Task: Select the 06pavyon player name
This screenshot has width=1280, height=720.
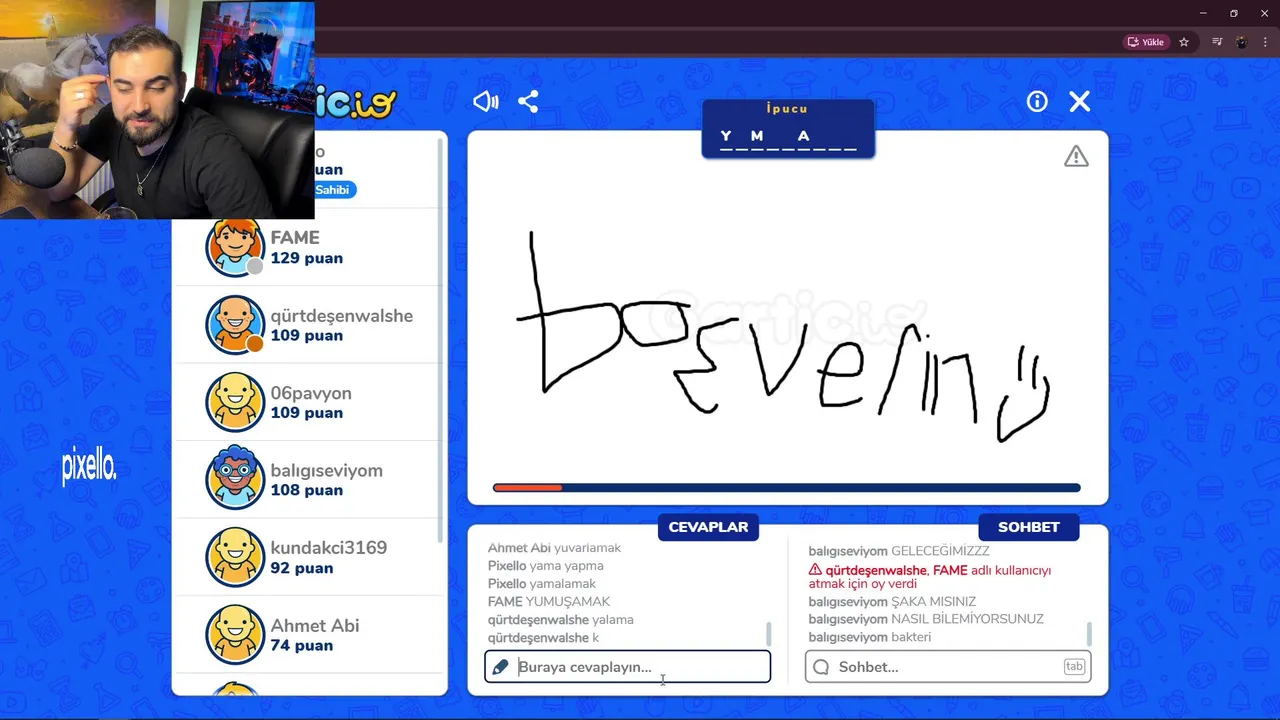Action: coord(311,393)
